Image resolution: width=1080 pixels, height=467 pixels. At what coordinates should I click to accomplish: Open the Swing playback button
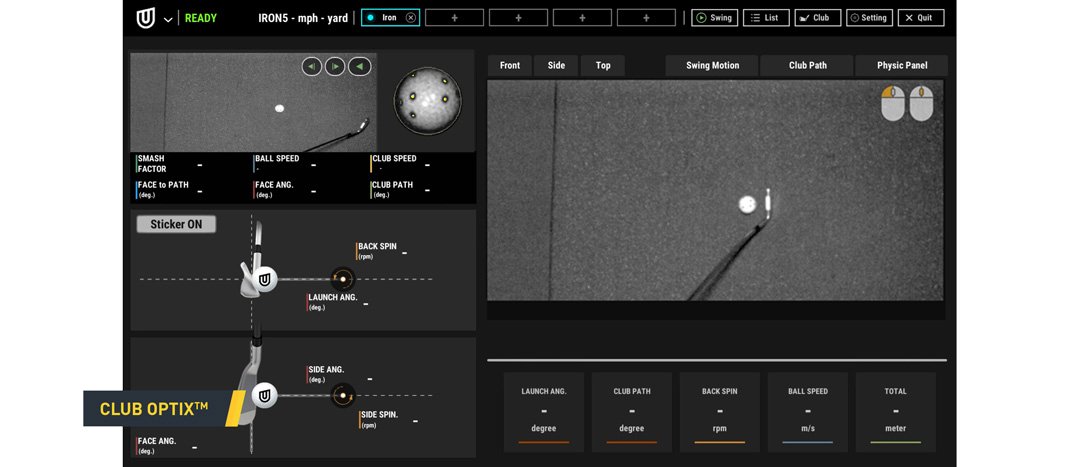(714, 18)
